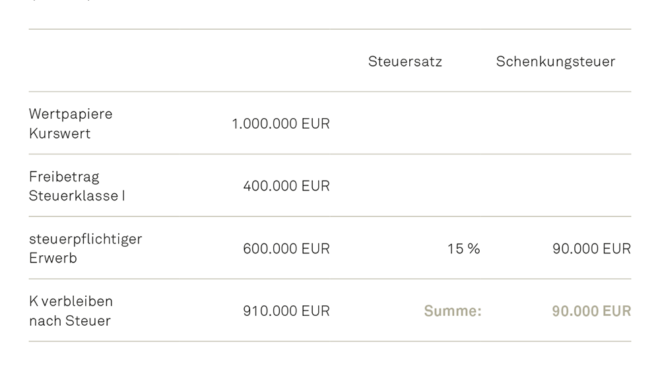Click the Steuersatz column header
The image size is (660, 370).
click(x=405, y=61)
